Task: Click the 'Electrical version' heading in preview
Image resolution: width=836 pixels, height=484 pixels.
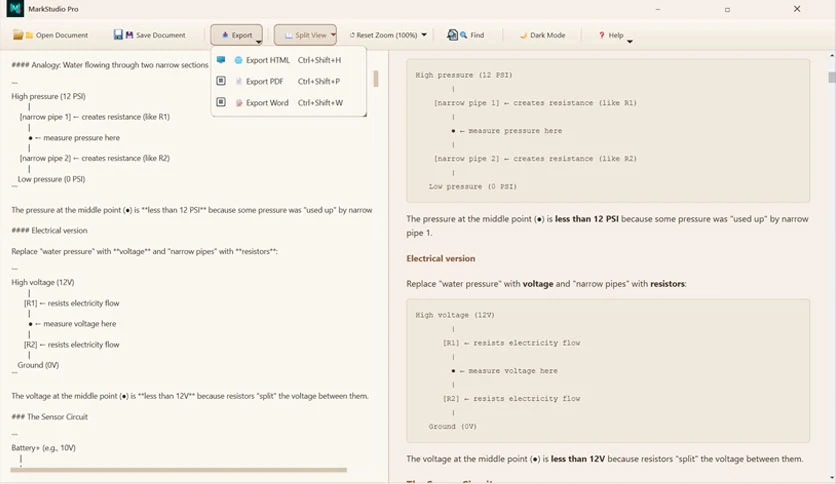Action: [440, 259]
